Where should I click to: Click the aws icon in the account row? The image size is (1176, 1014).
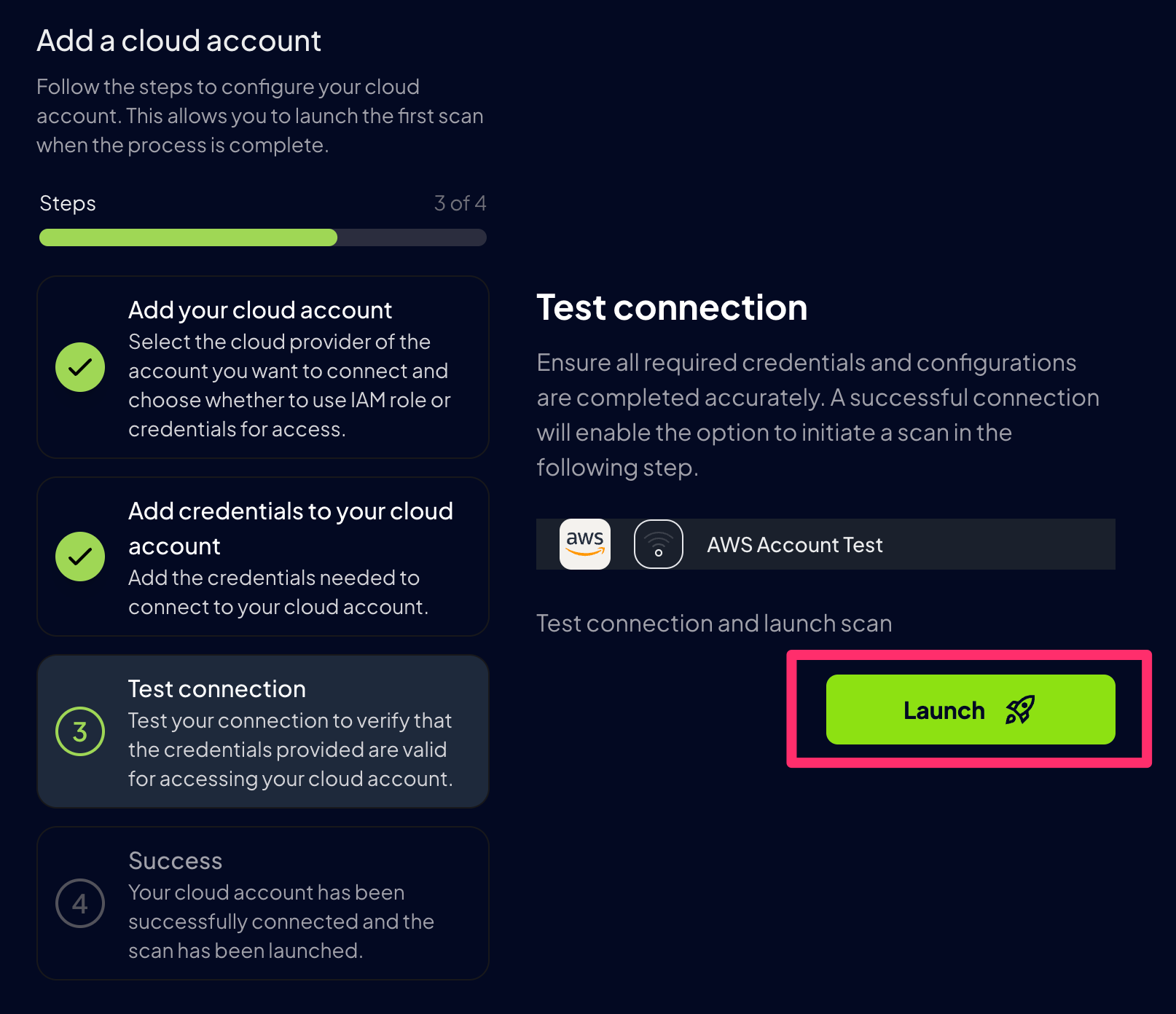pyautogui.click(x=584, y=543)
